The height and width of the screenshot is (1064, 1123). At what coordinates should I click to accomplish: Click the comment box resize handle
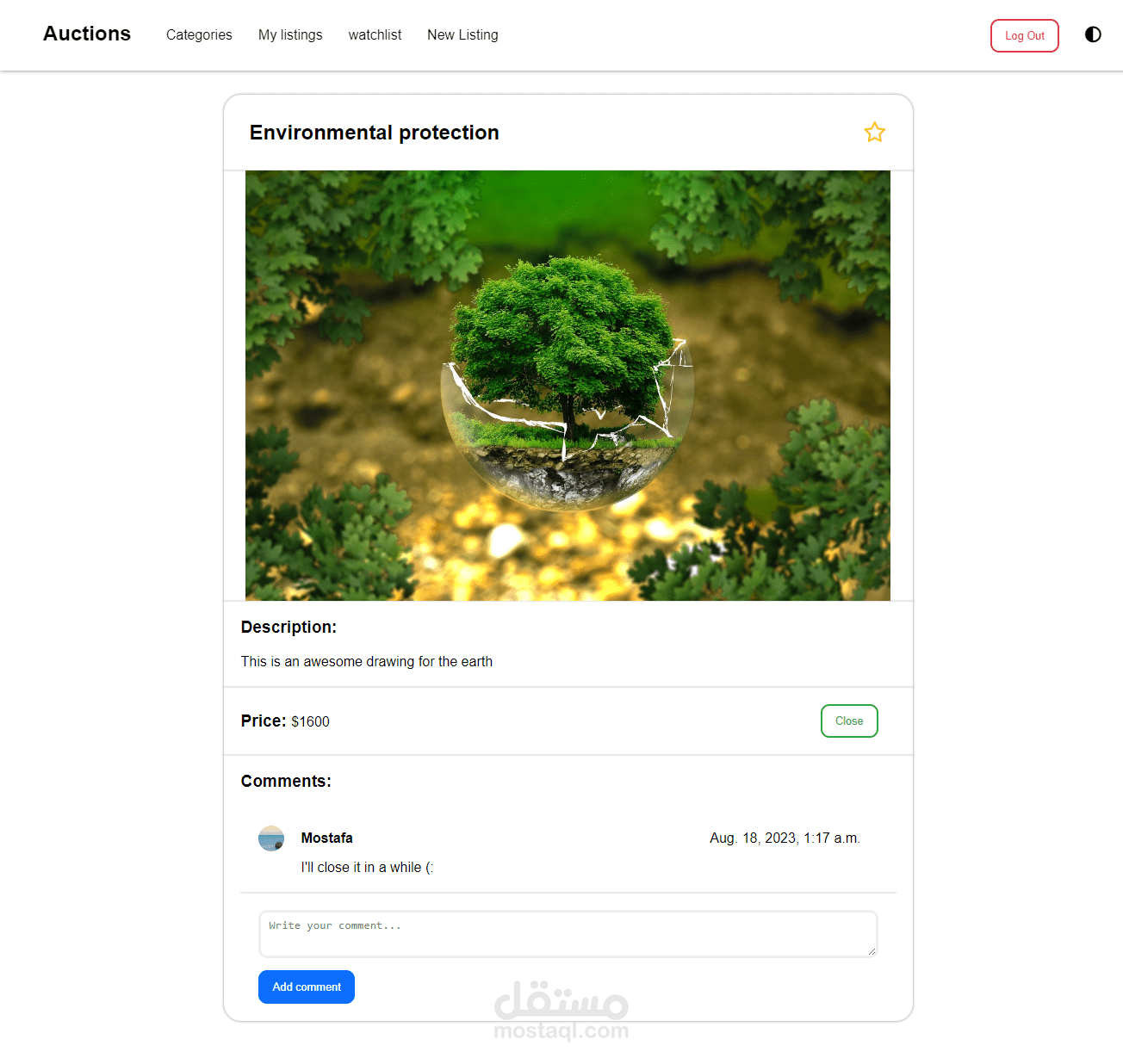coord(872,951)
